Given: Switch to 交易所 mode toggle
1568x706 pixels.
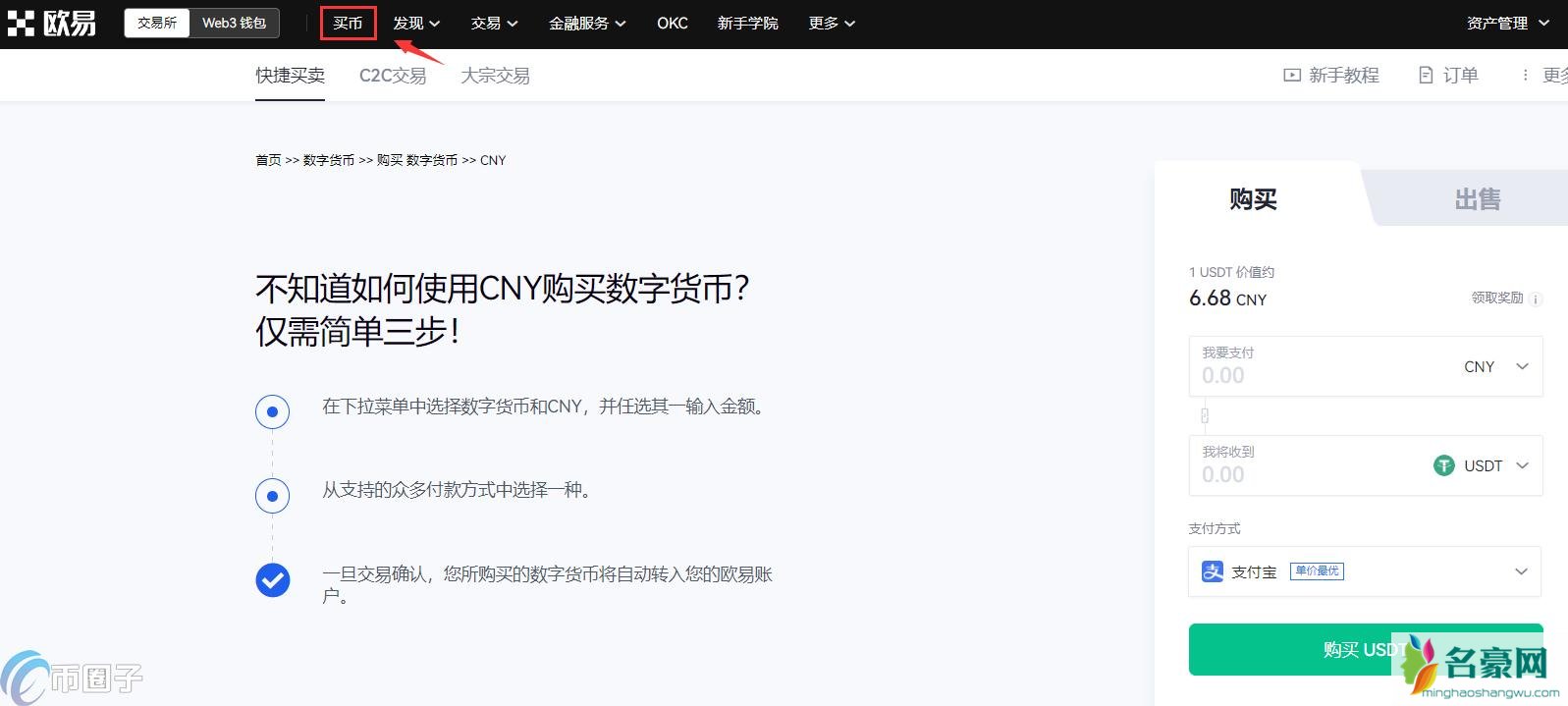Looking at the screenshot, I should [157, 23].
